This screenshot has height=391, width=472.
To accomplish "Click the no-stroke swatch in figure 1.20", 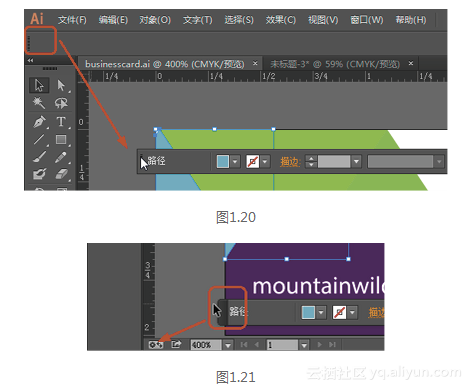I will (252, 162).
